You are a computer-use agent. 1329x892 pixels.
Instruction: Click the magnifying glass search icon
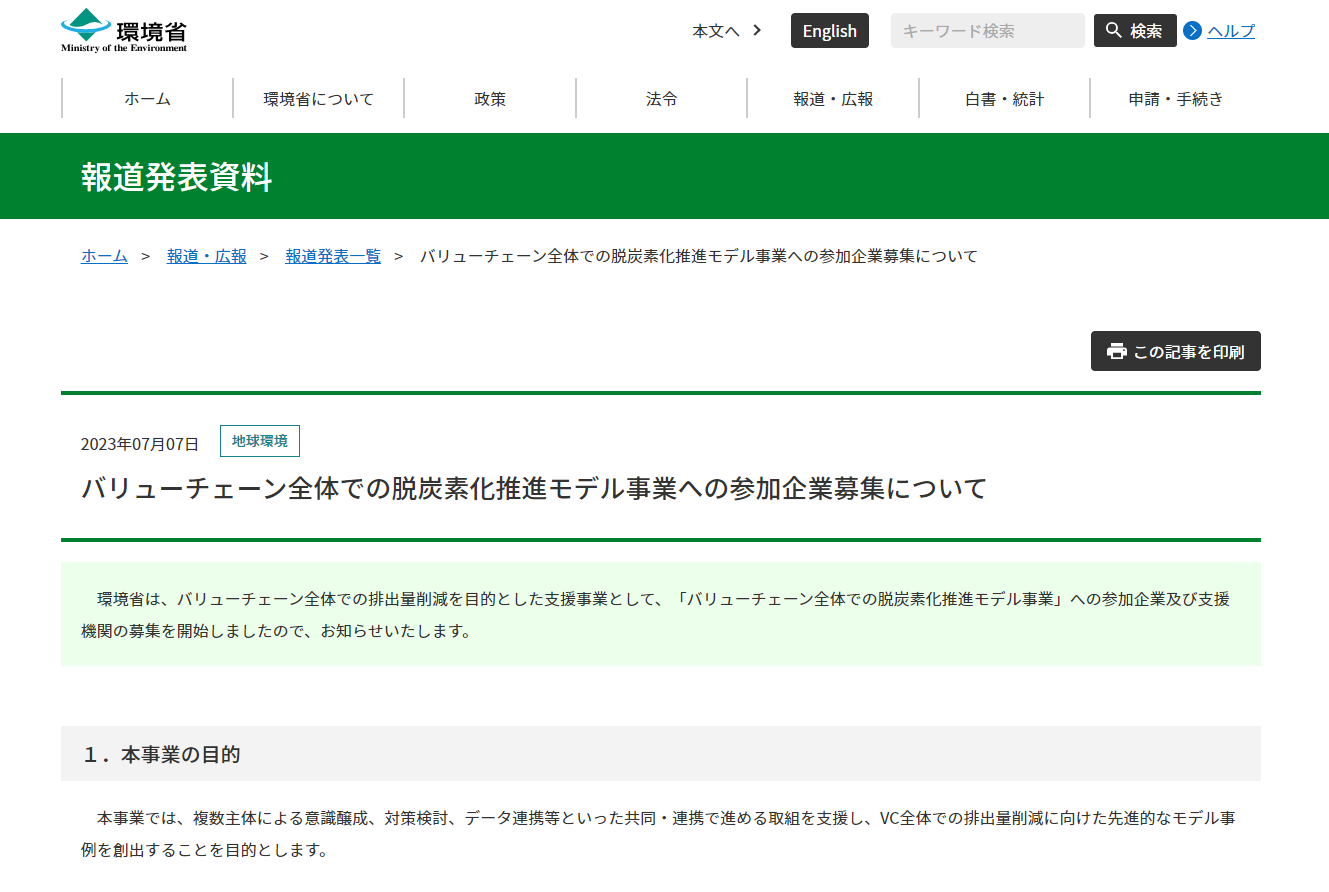click(1113, 30)
